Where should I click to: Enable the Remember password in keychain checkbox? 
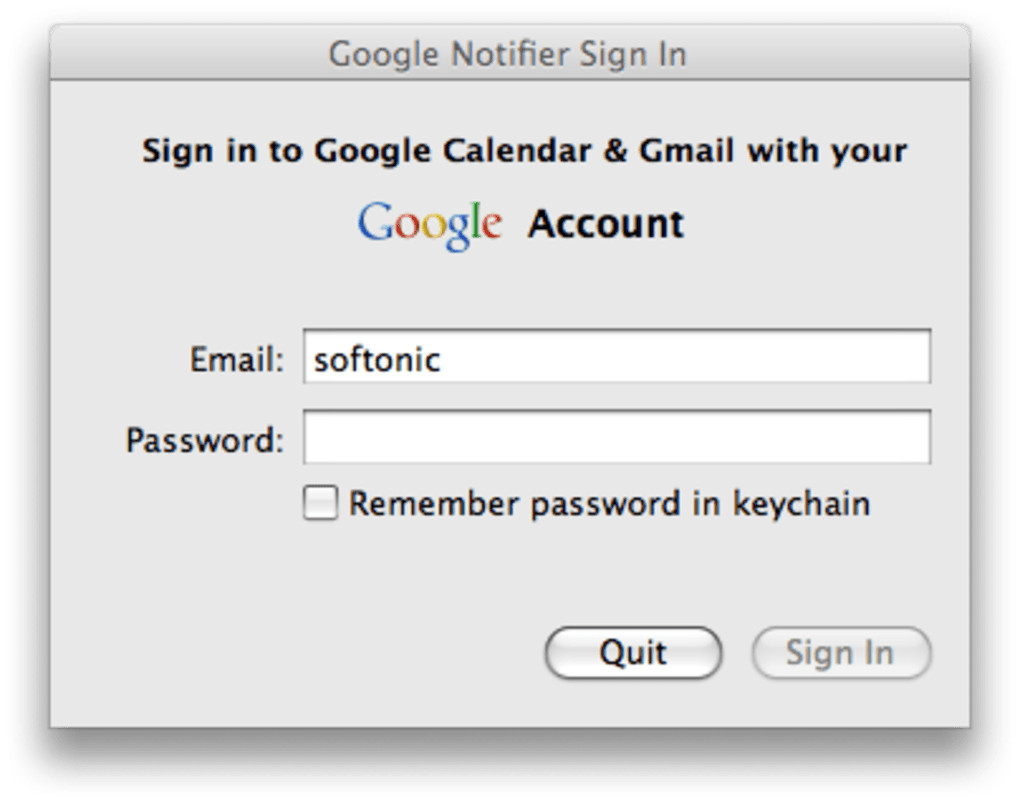pyautogui.click(x=320, y=503)
